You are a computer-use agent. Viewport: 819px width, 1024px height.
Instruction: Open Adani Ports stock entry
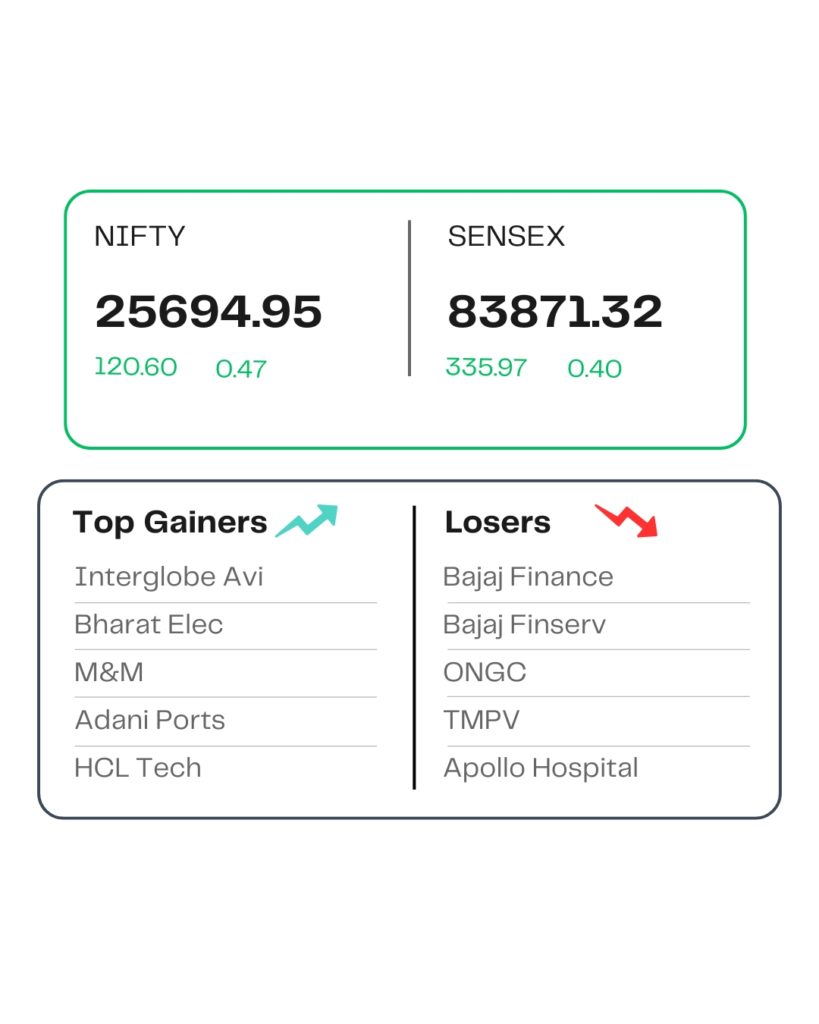pos(149,720)
